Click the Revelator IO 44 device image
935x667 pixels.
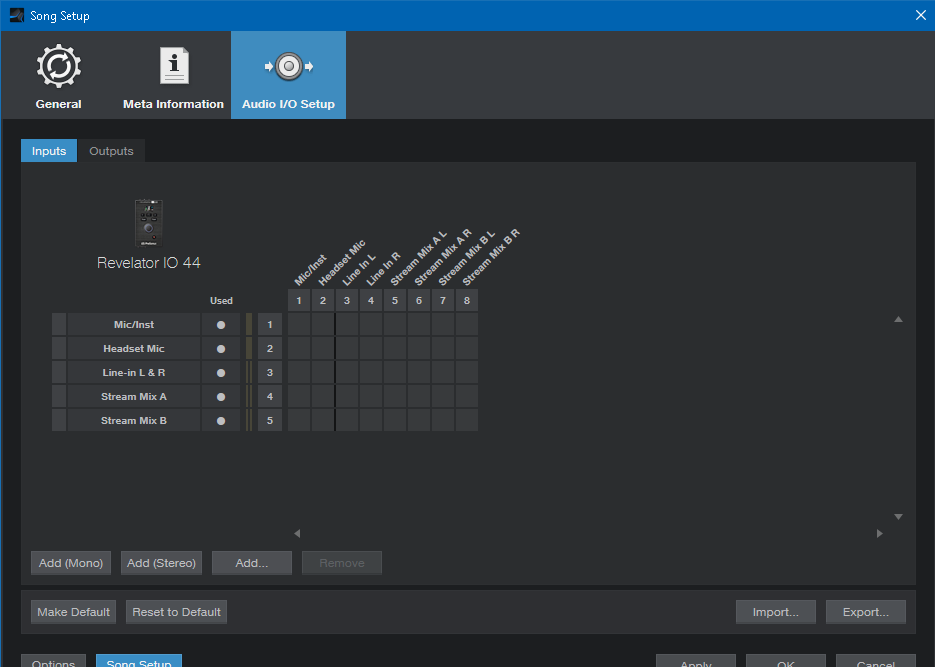[x=148, y=223]
